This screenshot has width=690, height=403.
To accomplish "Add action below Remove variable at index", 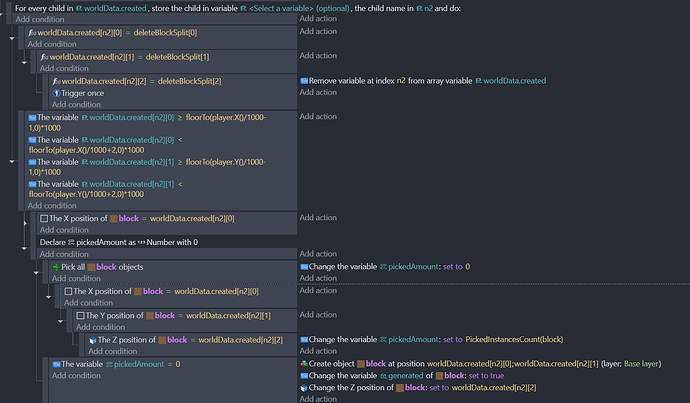I will pyautogui.click(x=318, y=92).
